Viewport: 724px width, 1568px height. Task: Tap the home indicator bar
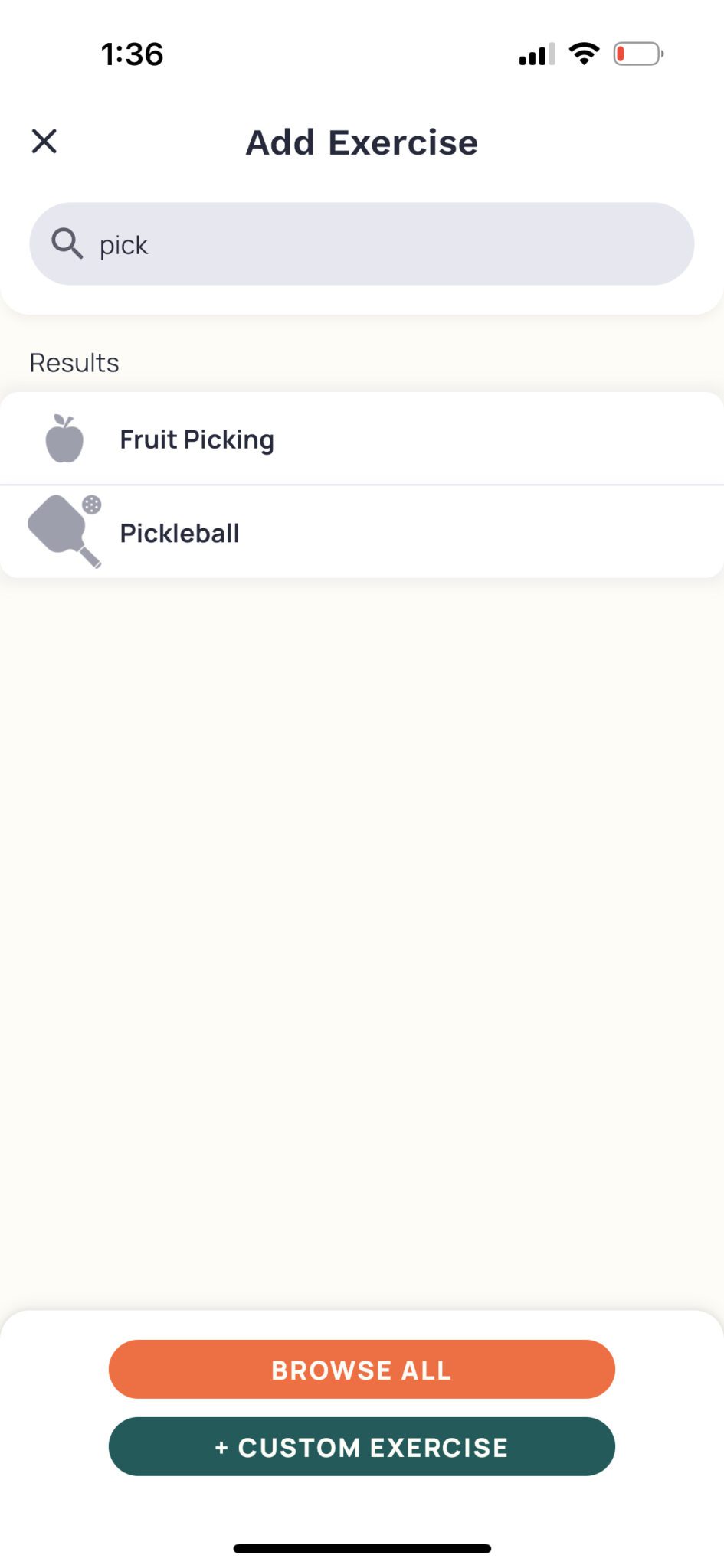(x=362, y=1548)
